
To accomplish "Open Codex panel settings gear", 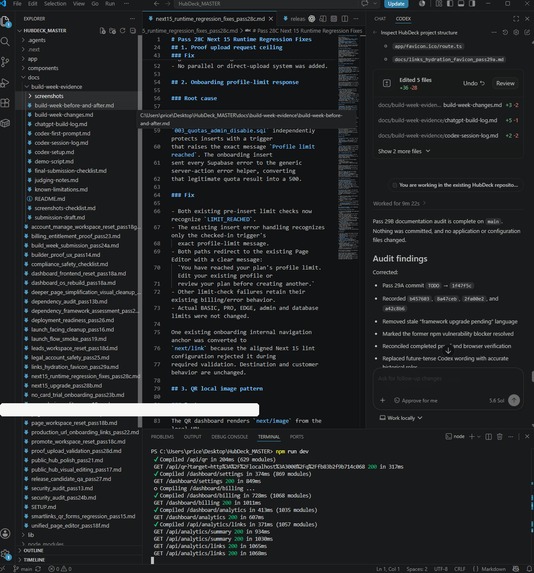I will (x=516, y=33).
